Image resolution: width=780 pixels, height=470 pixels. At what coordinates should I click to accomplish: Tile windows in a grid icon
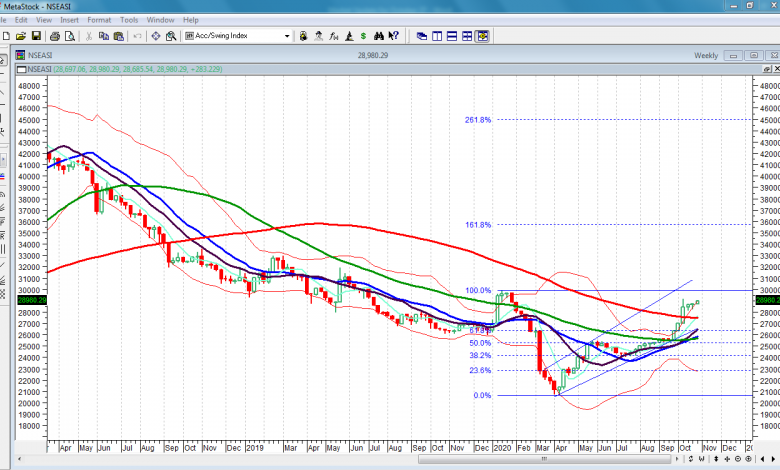point(467,36)
